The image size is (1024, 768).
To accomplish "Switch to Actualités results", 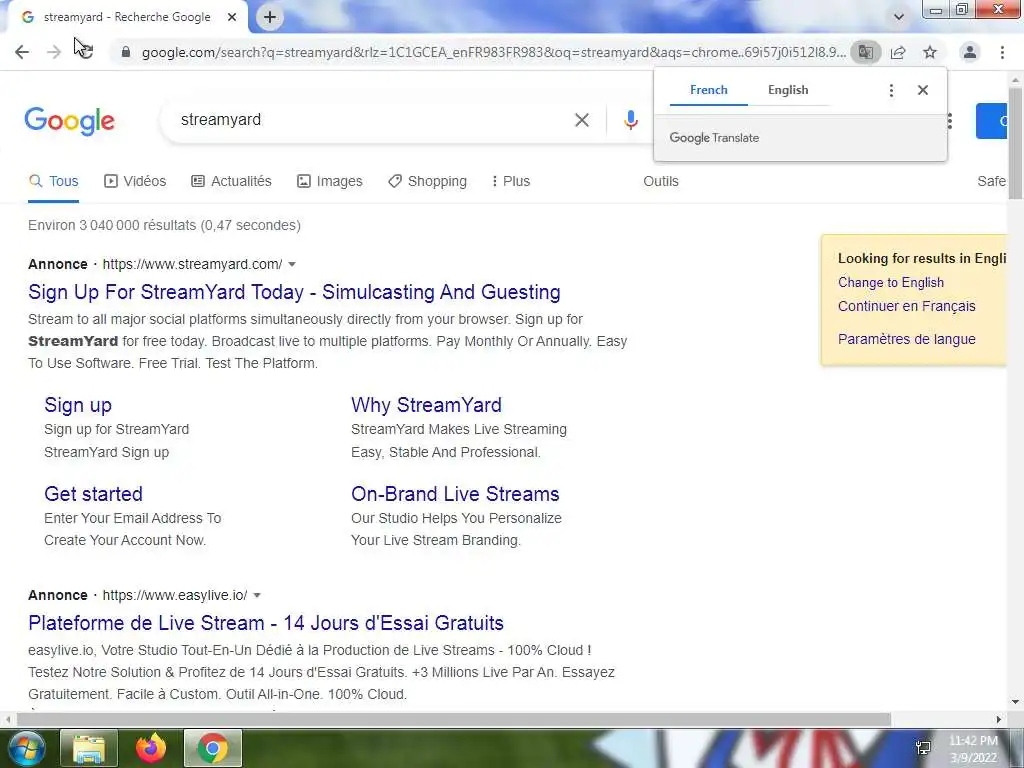I will click(231, 182).
